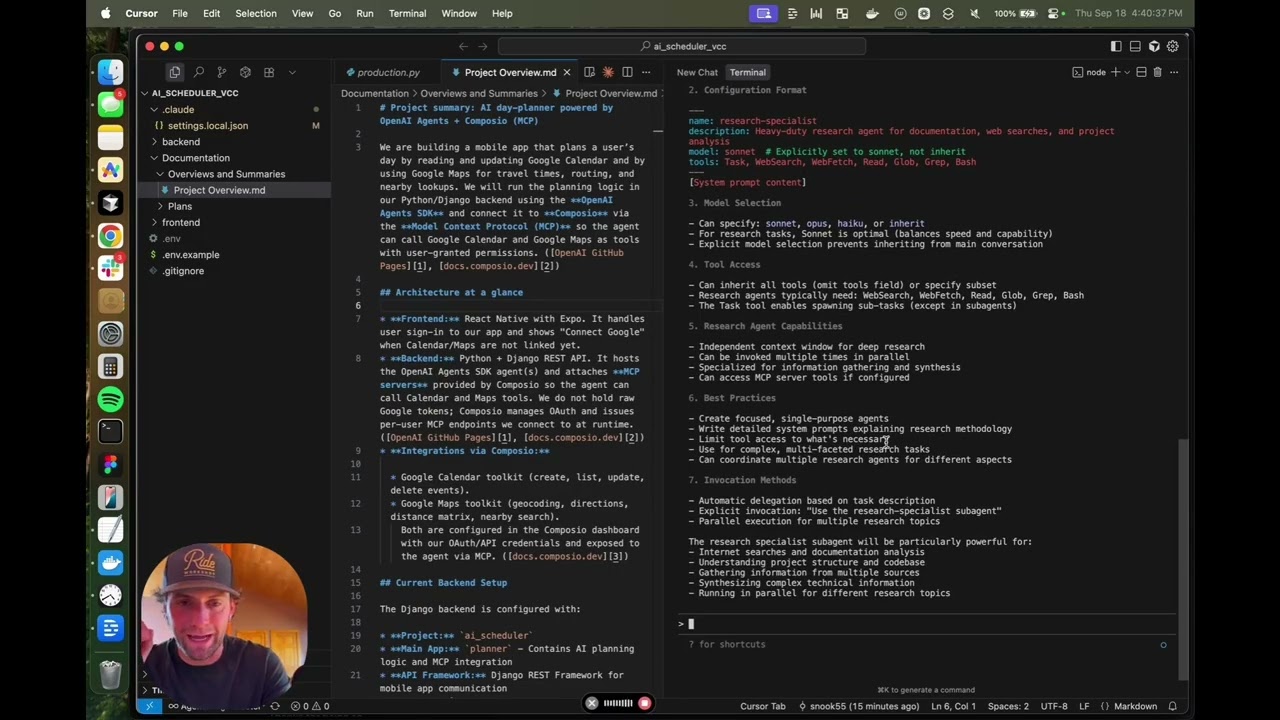This screenshot has height=720, width=1280.
Task: Click the terminal prompt input line
Action: [x=925, y=624]
